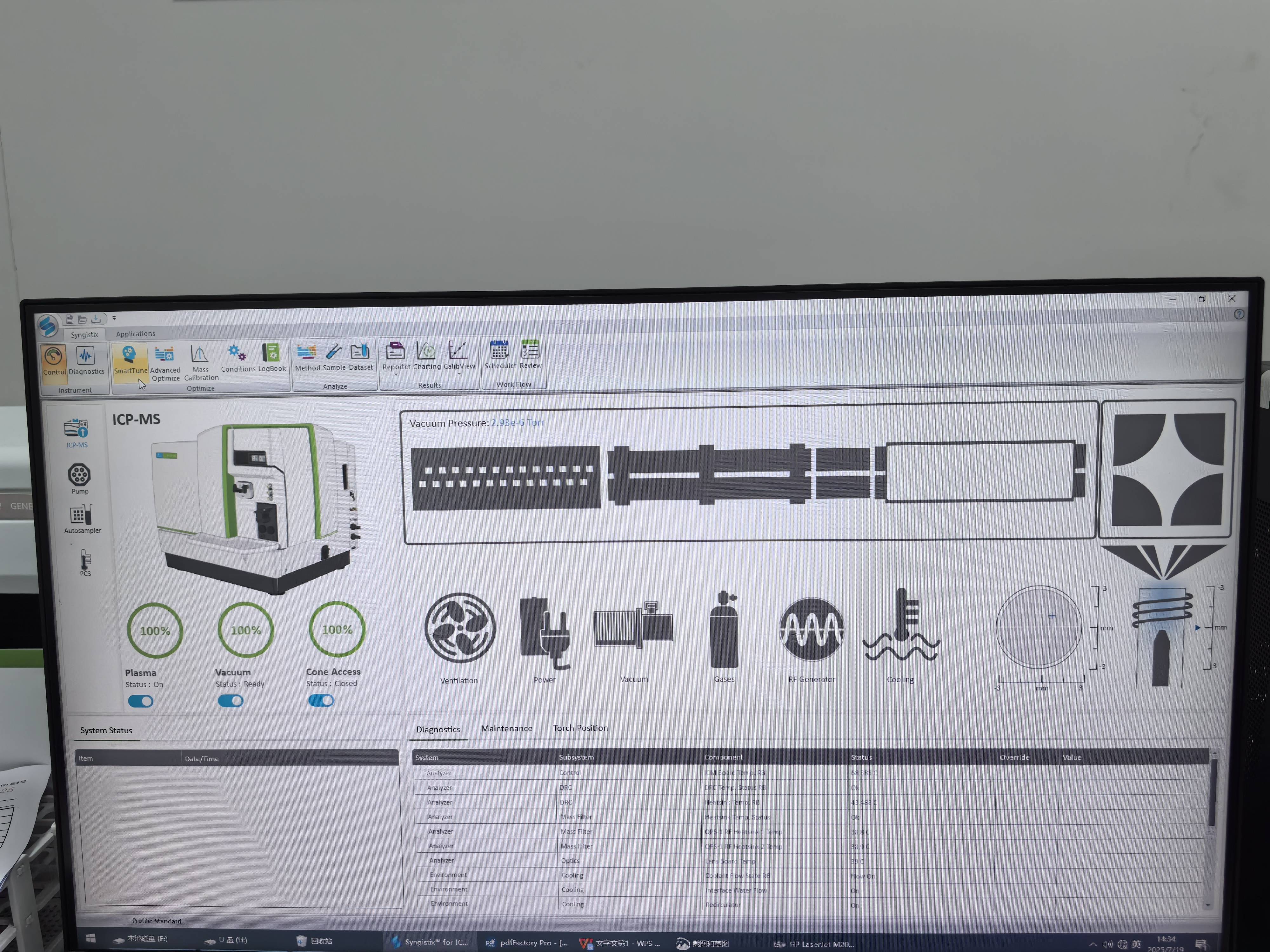Click the diagnostics table scroll-down arrow
The width and height of the screenshot is (1270, 952).
pos(1209,906)
